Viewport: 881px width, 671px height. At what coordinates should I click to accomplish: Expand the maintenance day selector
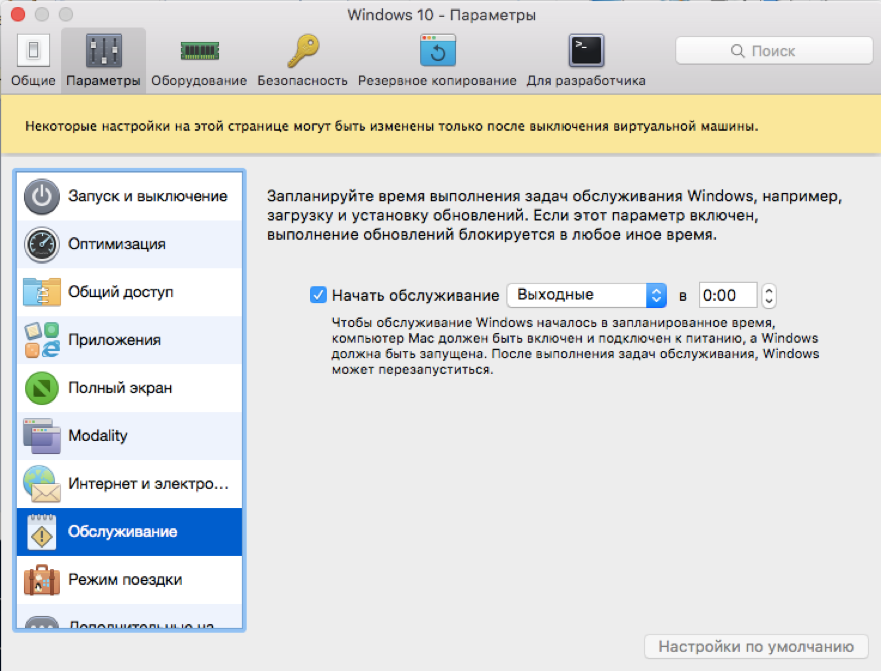pos(586,294)
